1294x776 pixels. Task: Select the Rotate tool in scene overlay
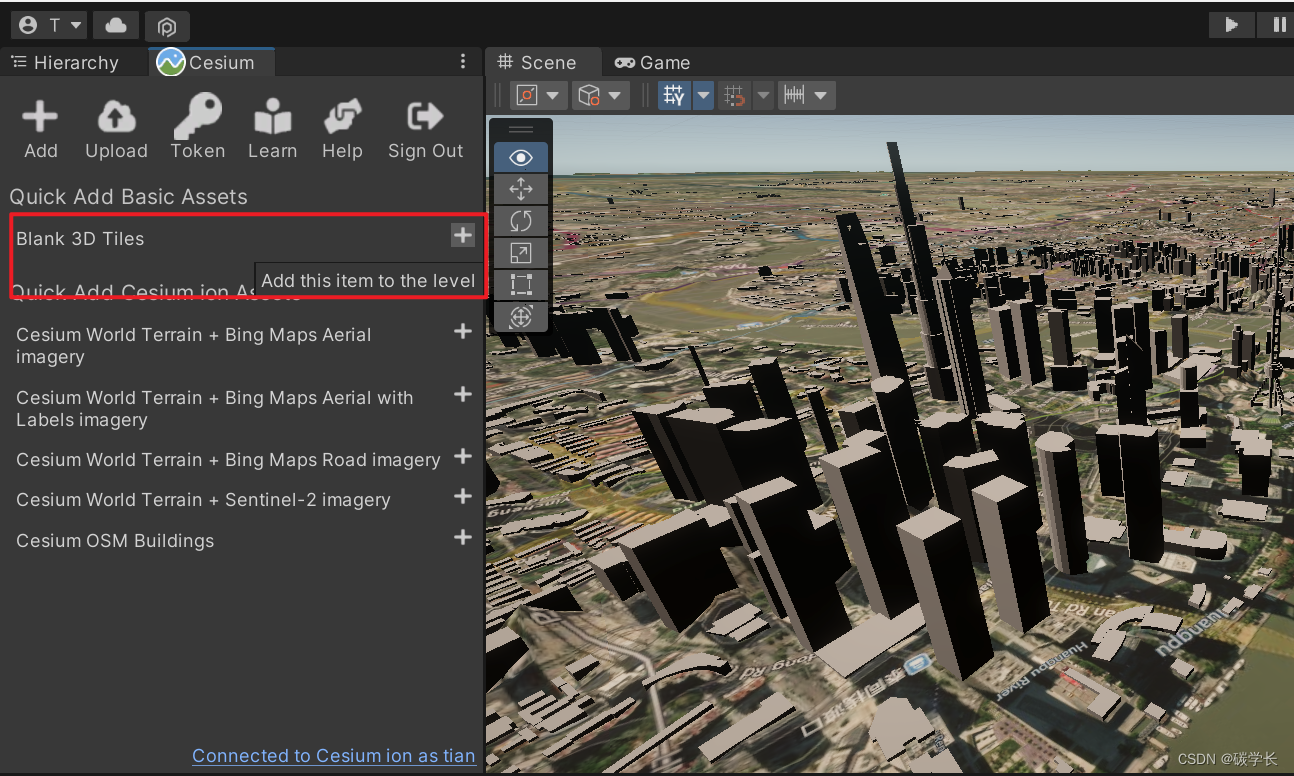click(520, 221)
